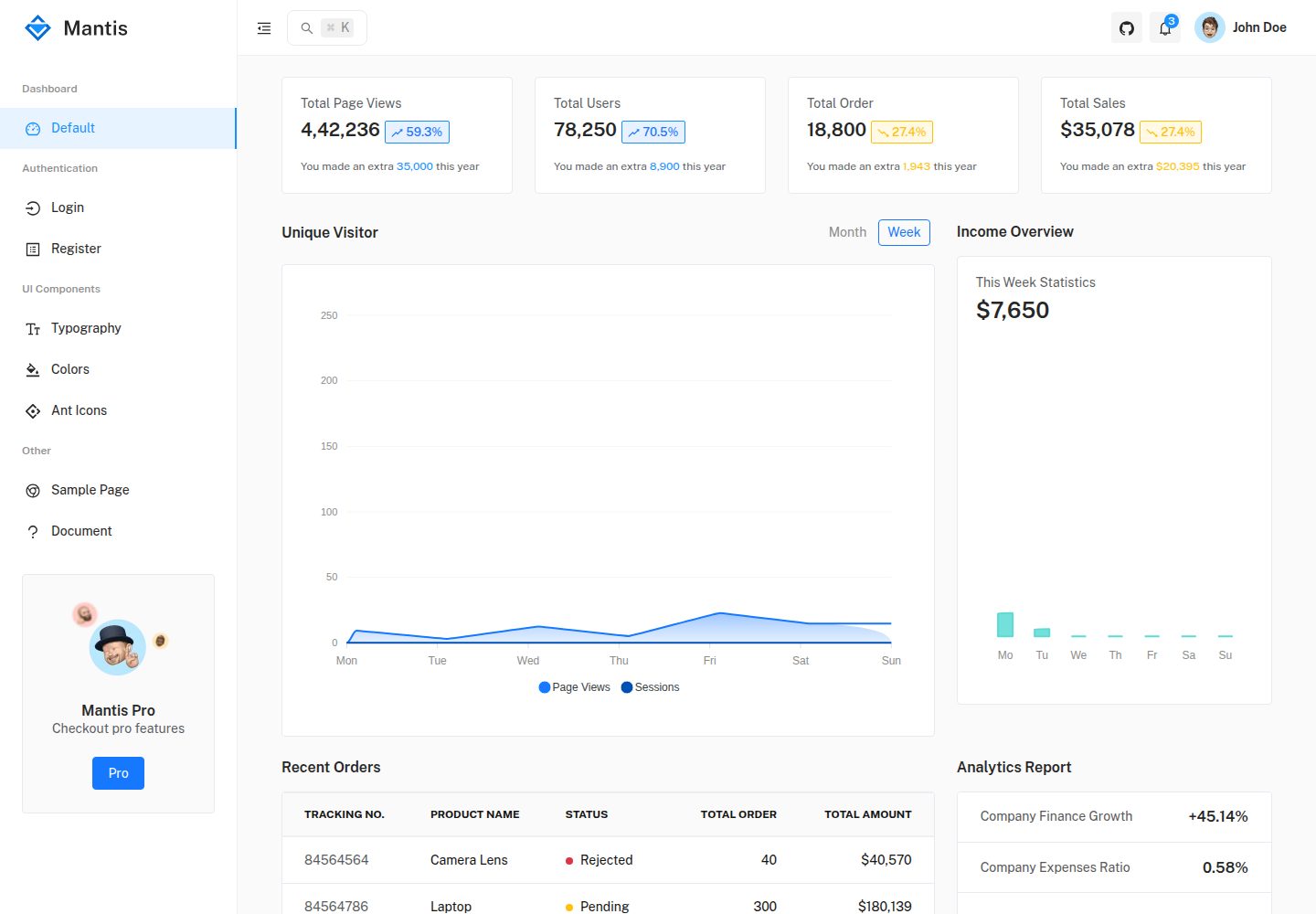
Task: Open the GitHub icon button
Action: click(x=1127, y=28)
